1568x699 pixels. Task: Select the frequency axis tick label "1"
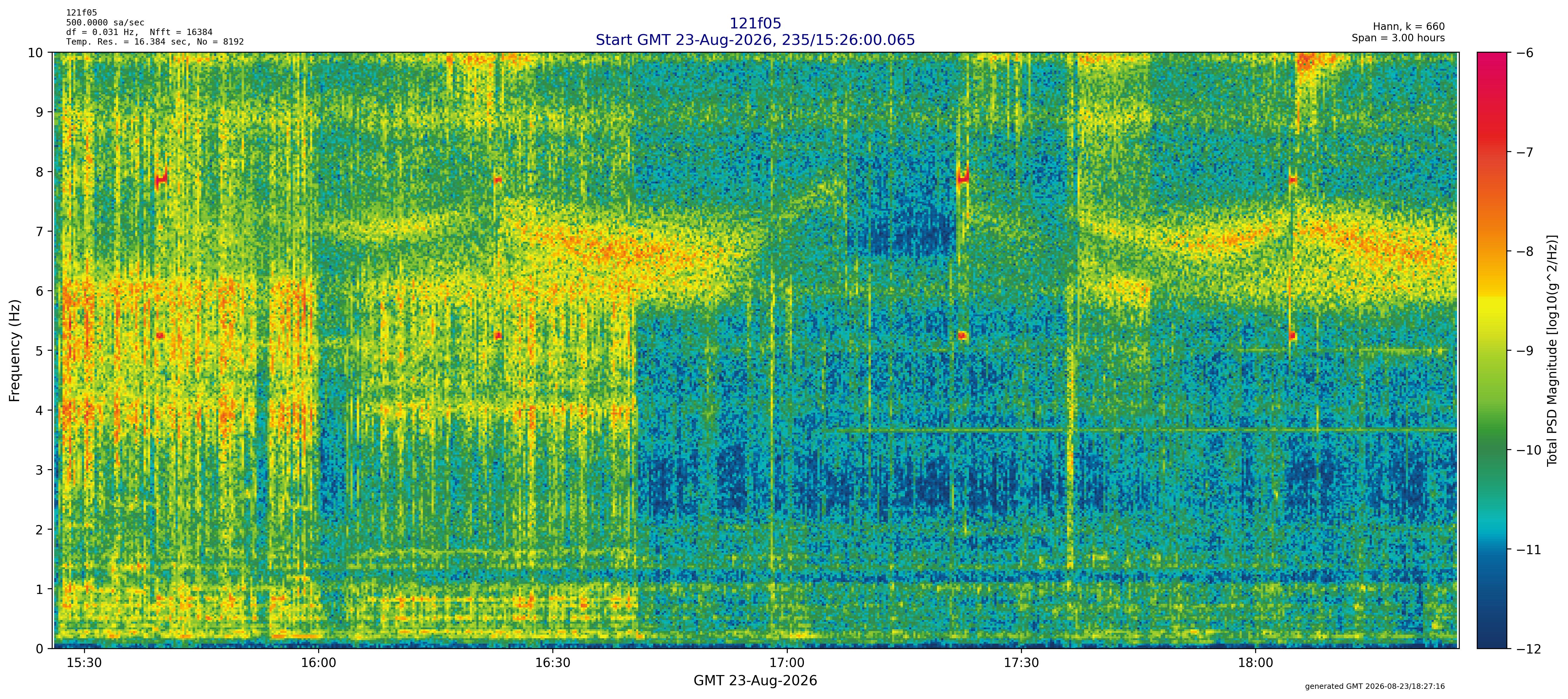[x=39, y=589]
